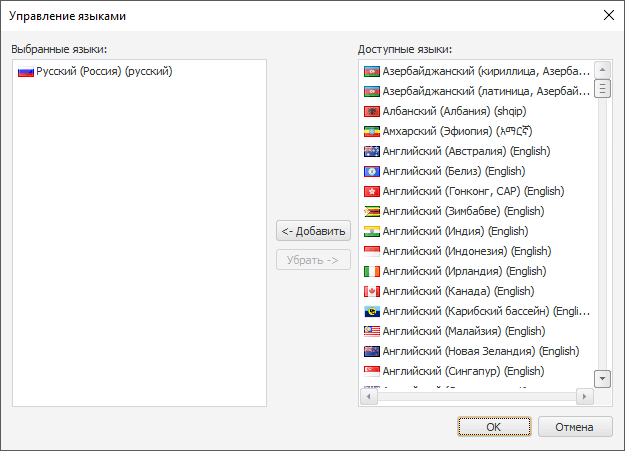Select 'Русский (Россия)' in selected languages

pos(104,72)
